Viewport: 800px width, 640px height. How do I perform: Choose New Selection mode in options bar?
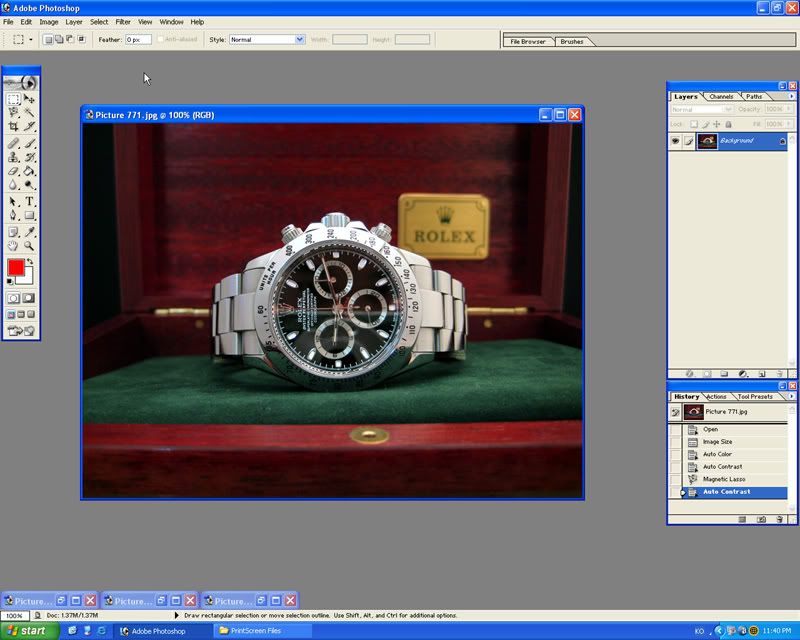click(48, 39)
